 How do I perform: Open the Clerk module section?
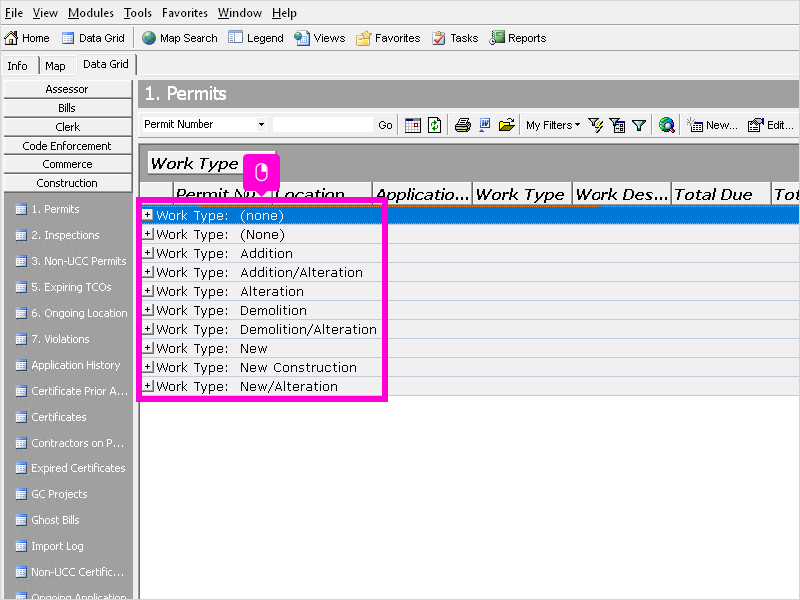tap(67, 127)
